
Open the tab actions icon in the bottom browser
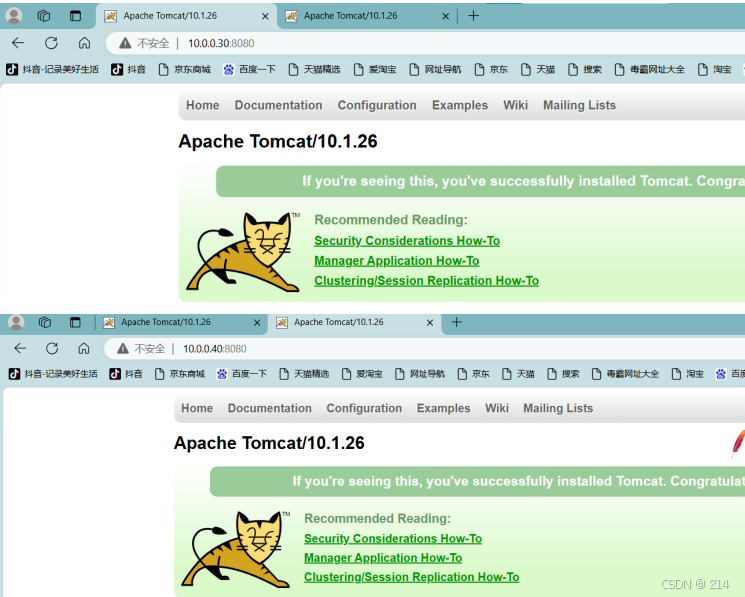tap(75, 322)
